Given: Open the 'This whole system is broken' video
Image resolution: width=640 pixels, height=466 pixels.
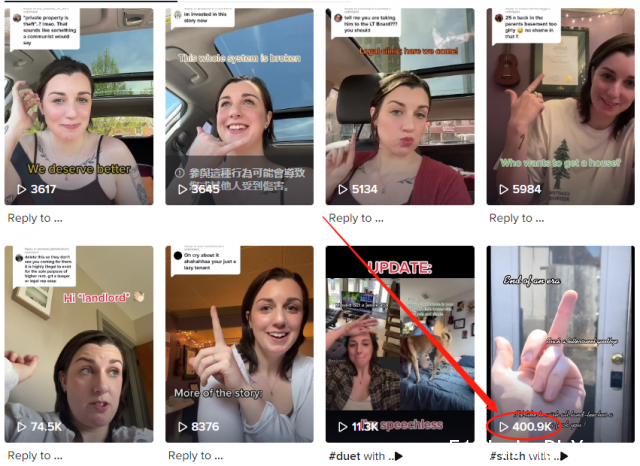Looking at the screenshot, I should (239, 106).
